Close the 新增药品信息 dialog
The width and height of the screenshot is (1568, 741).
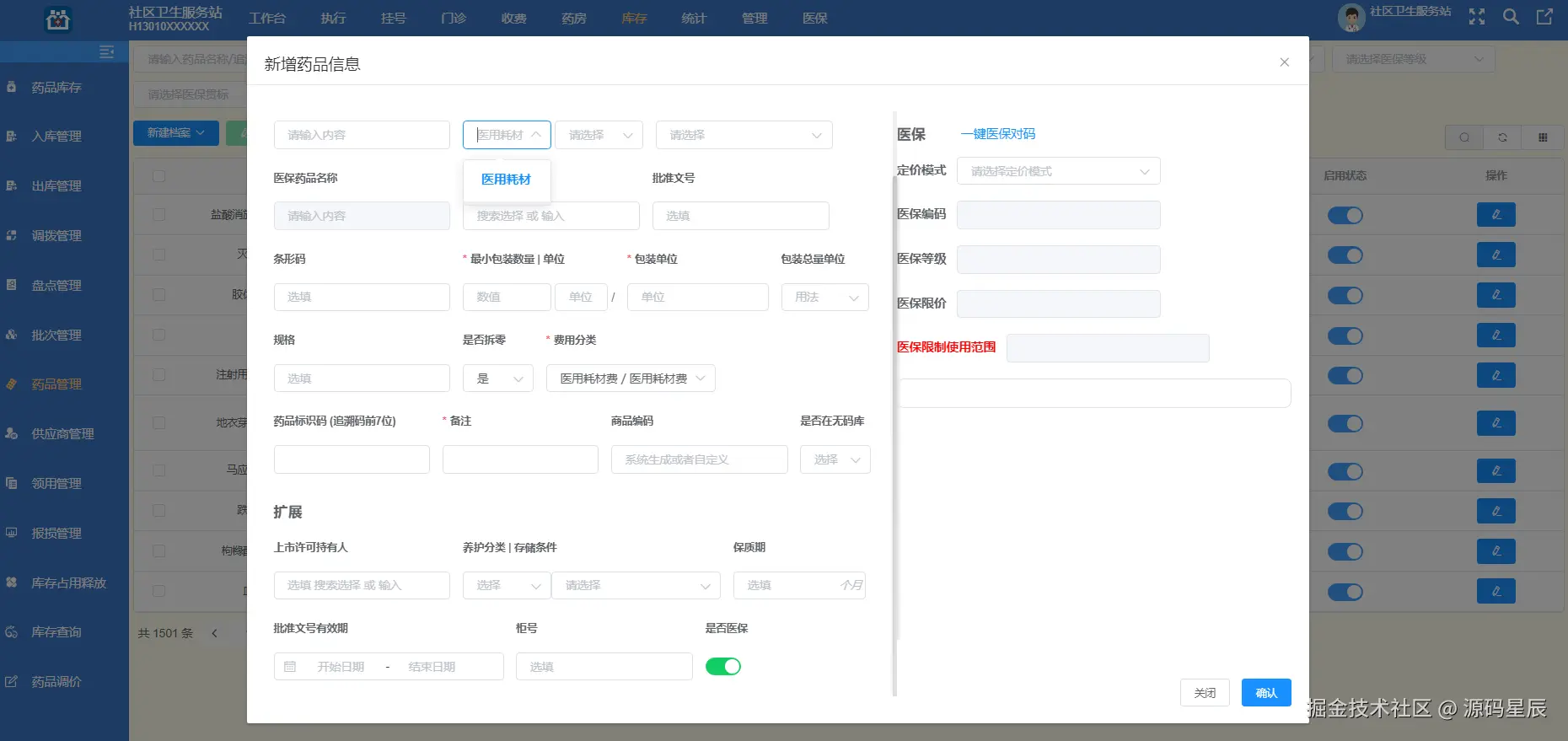[x=1284, y=62]
